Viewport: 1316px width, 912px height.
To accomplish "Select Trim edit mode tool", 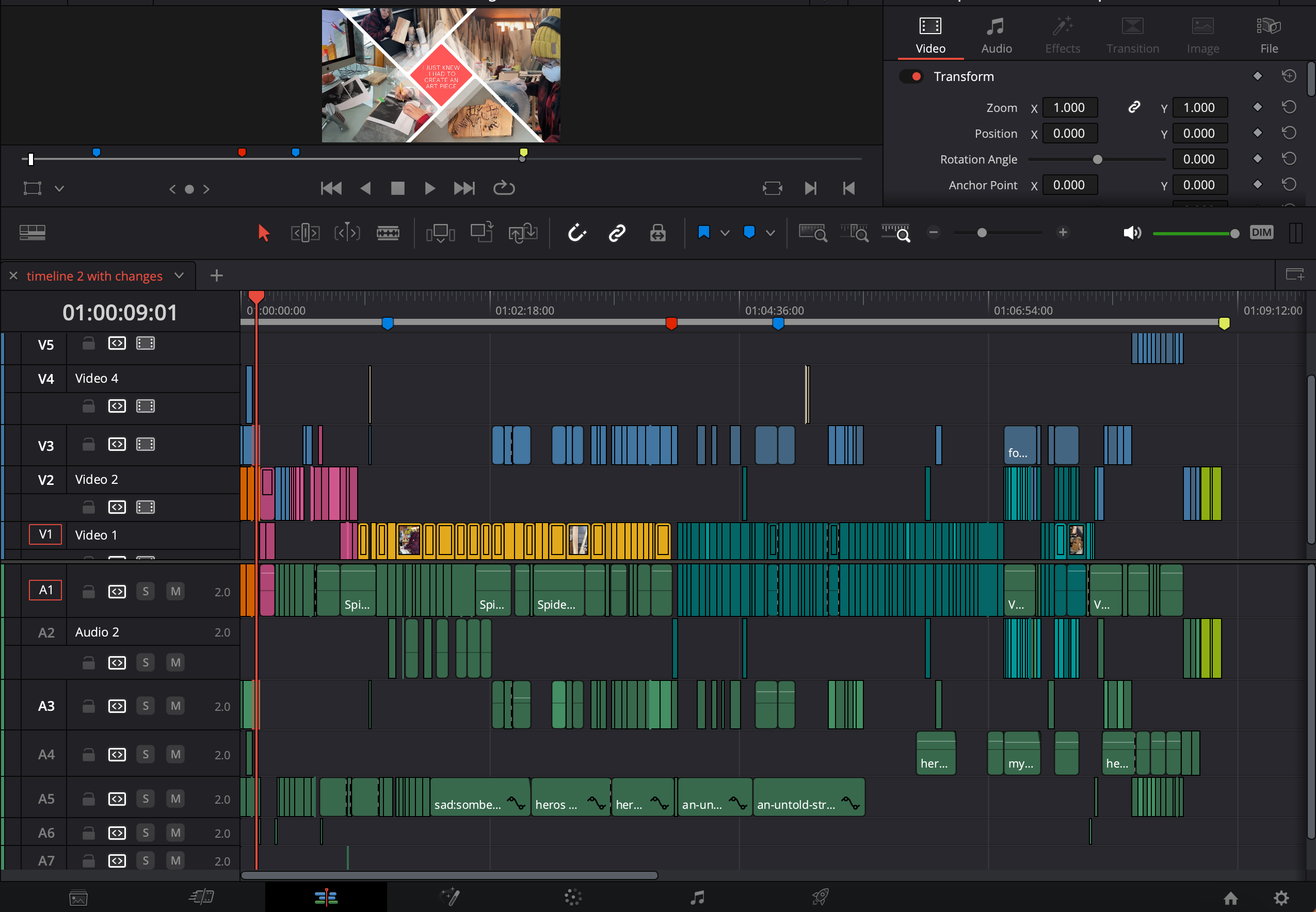I will pos(306,233).
